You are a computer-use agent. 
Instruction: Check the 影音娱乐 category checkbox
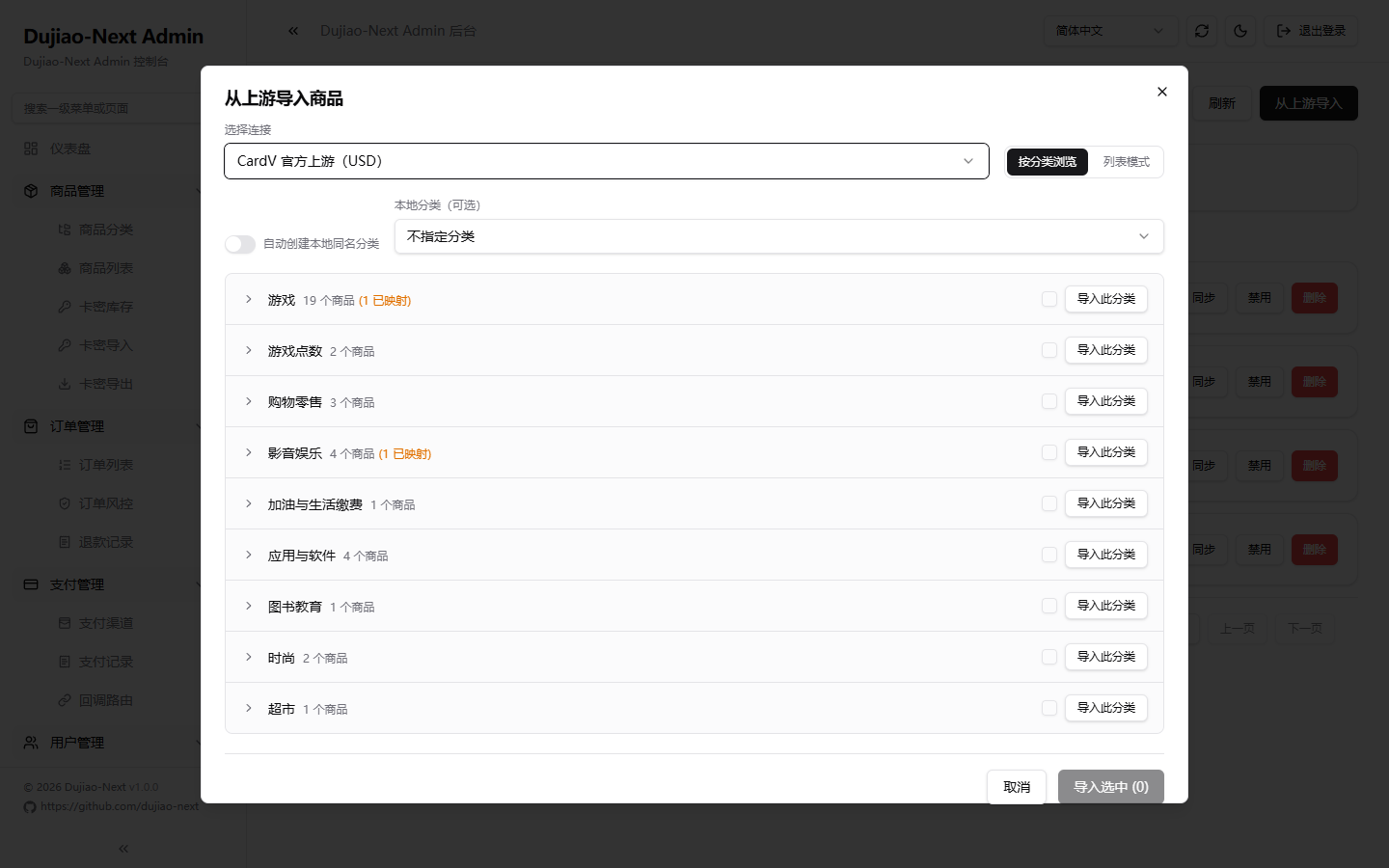pyautogui.click(x=1049, y=452)
